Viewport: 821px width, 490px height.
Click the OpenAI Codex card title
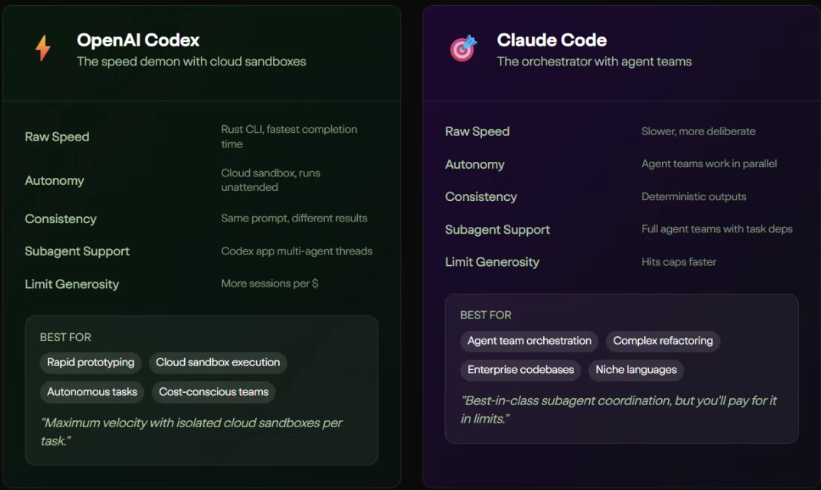pyautogui.click(x=138, y=41)
